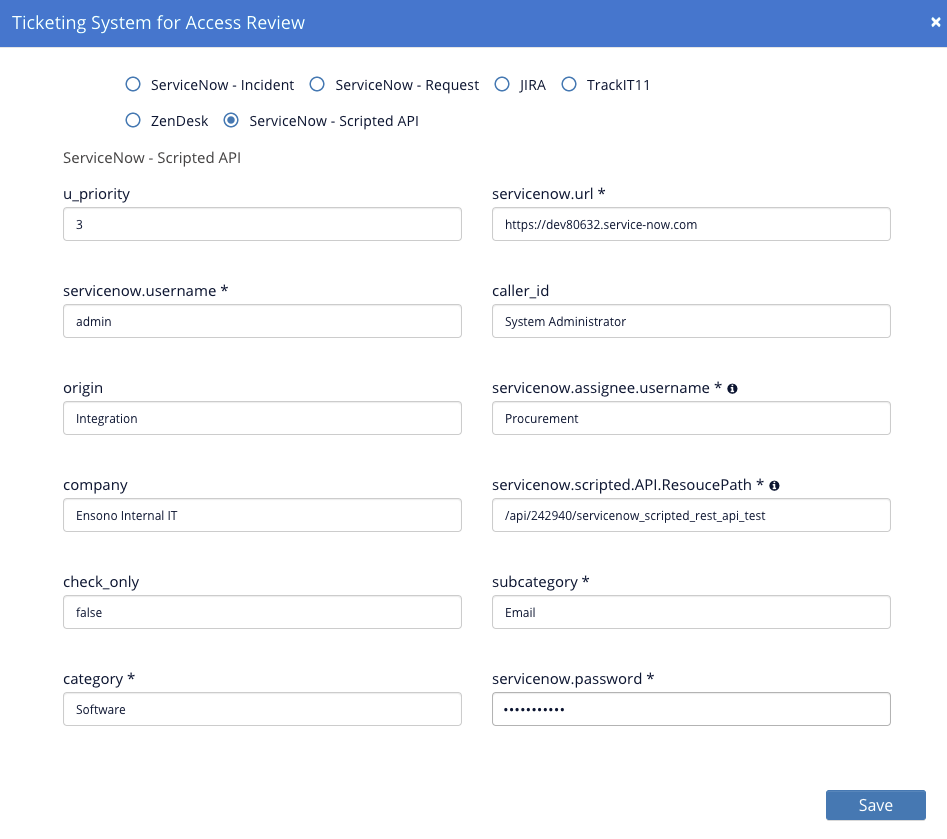This screenshot has width=947, height=839.
Task: Select ServiceNow - Request radio option
Action: coord(317,84)
